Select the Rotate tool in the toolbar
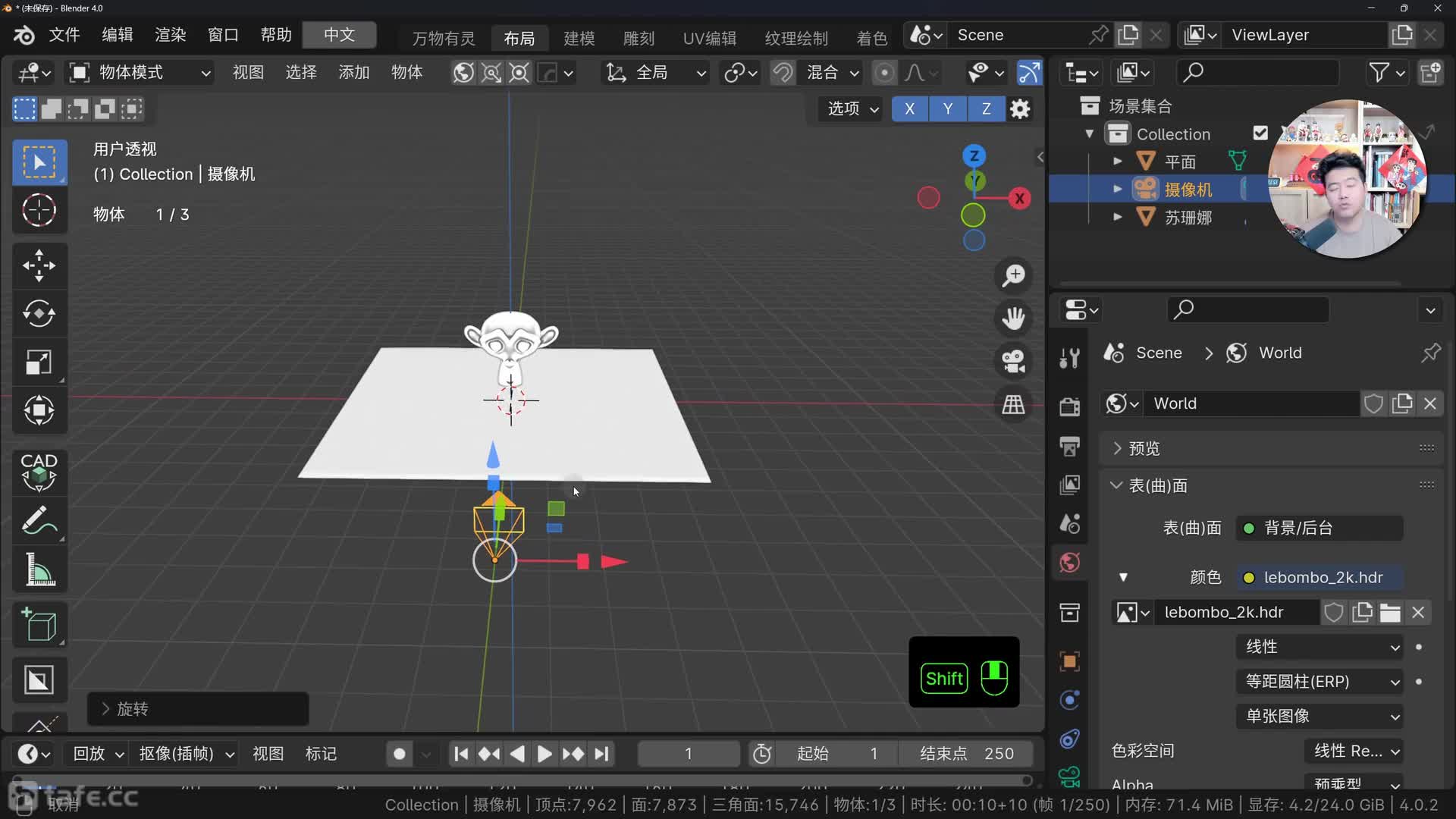This screenshot has height=819, width=1456. pos(39,313)
